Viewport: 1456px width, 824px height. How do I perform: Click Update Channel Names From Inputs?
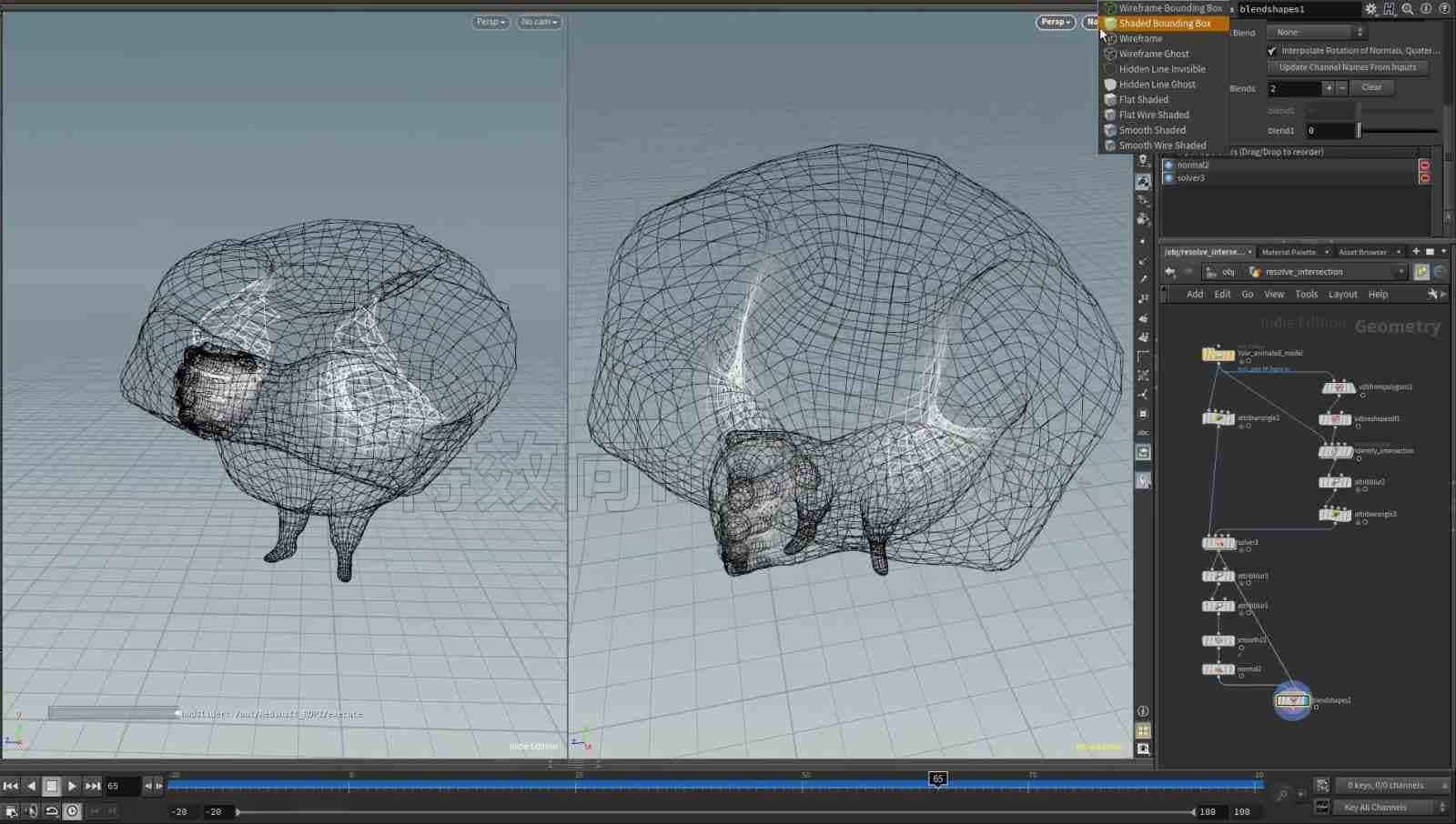[x=1348, y=67]
